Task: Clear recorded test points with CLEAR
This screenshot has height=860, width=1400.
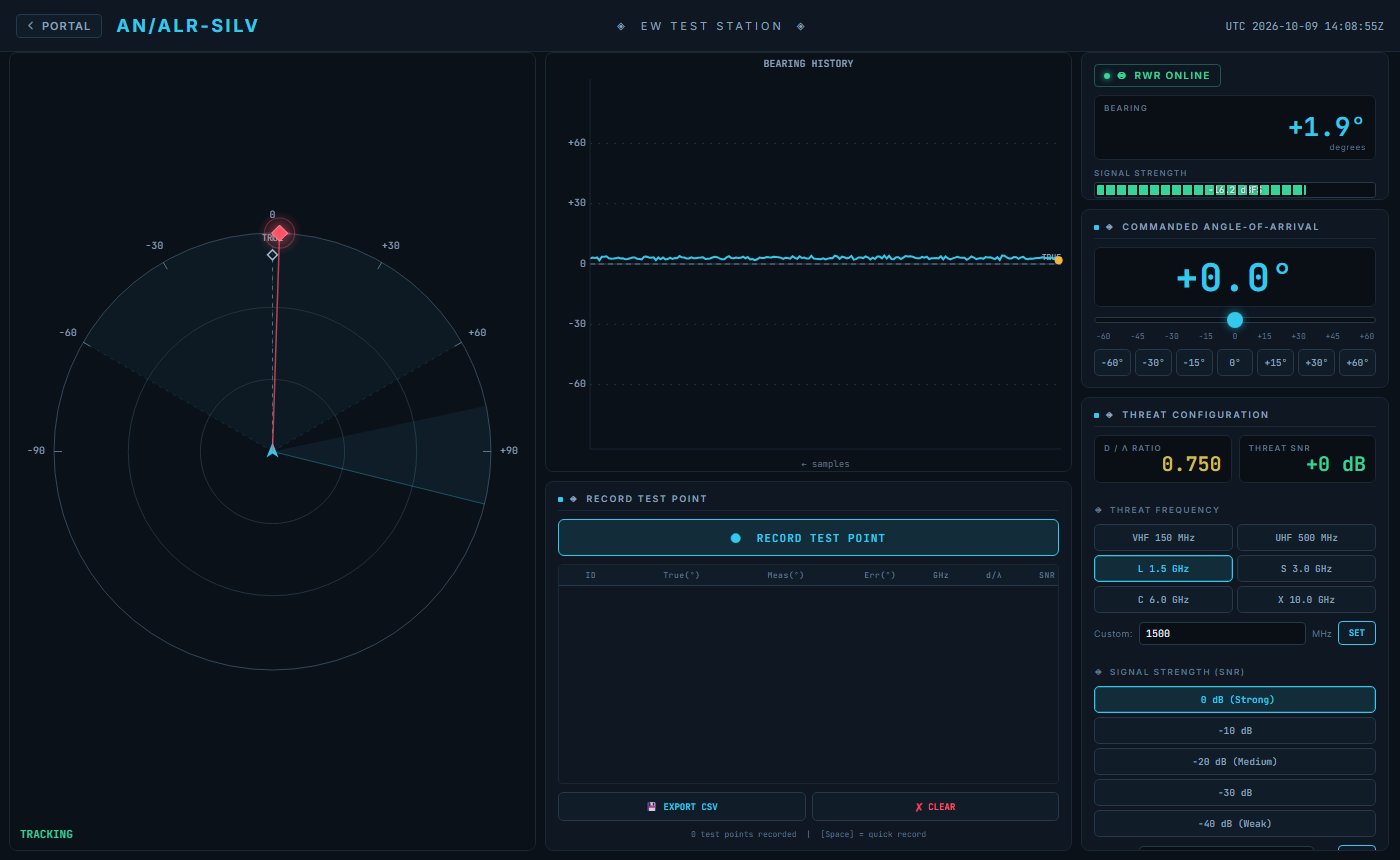Action: click(935, 807)
